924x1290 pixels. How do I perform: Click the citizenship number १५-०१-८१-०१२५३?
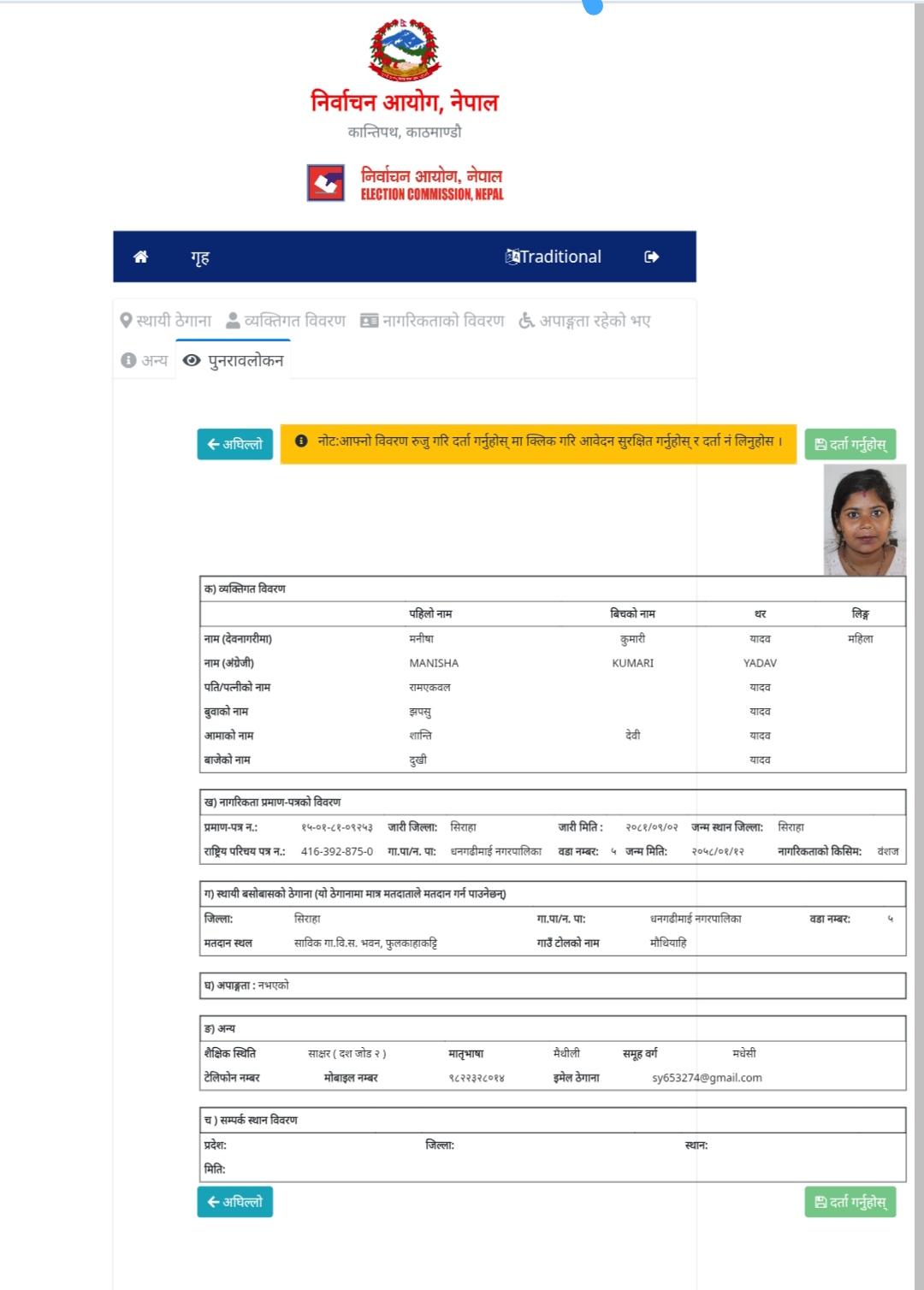[x=337, y=827]
